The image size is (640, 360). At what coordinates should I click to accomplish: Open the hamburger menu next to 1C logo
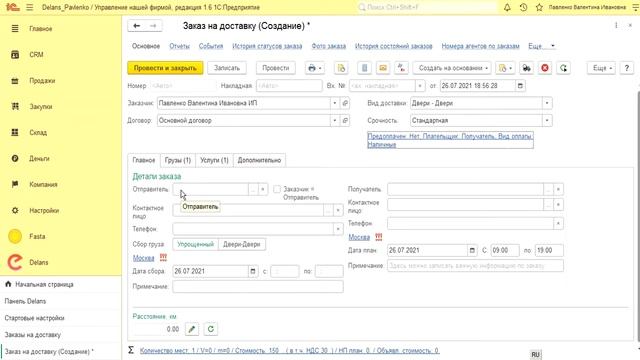click(29, 7)
